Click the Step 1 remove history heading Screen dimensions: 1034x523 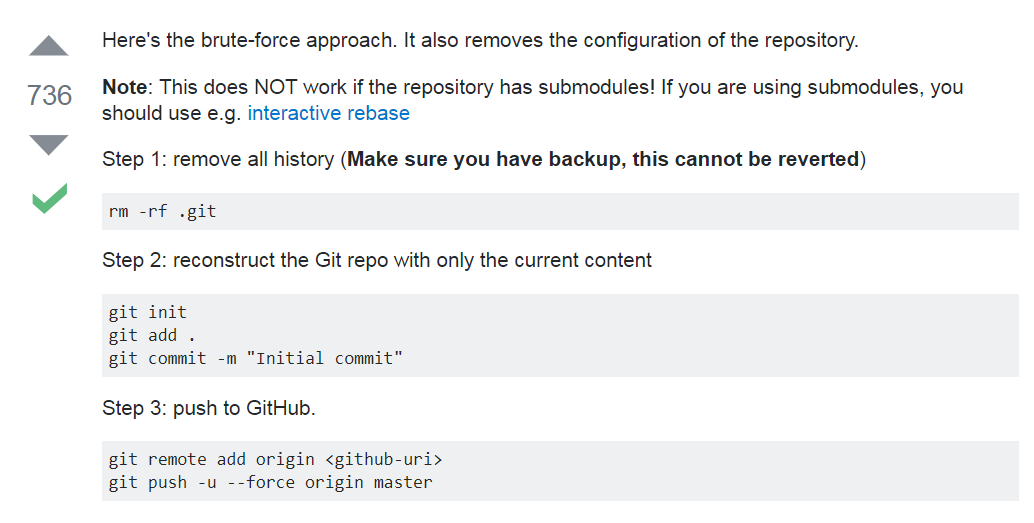point(484,160)
